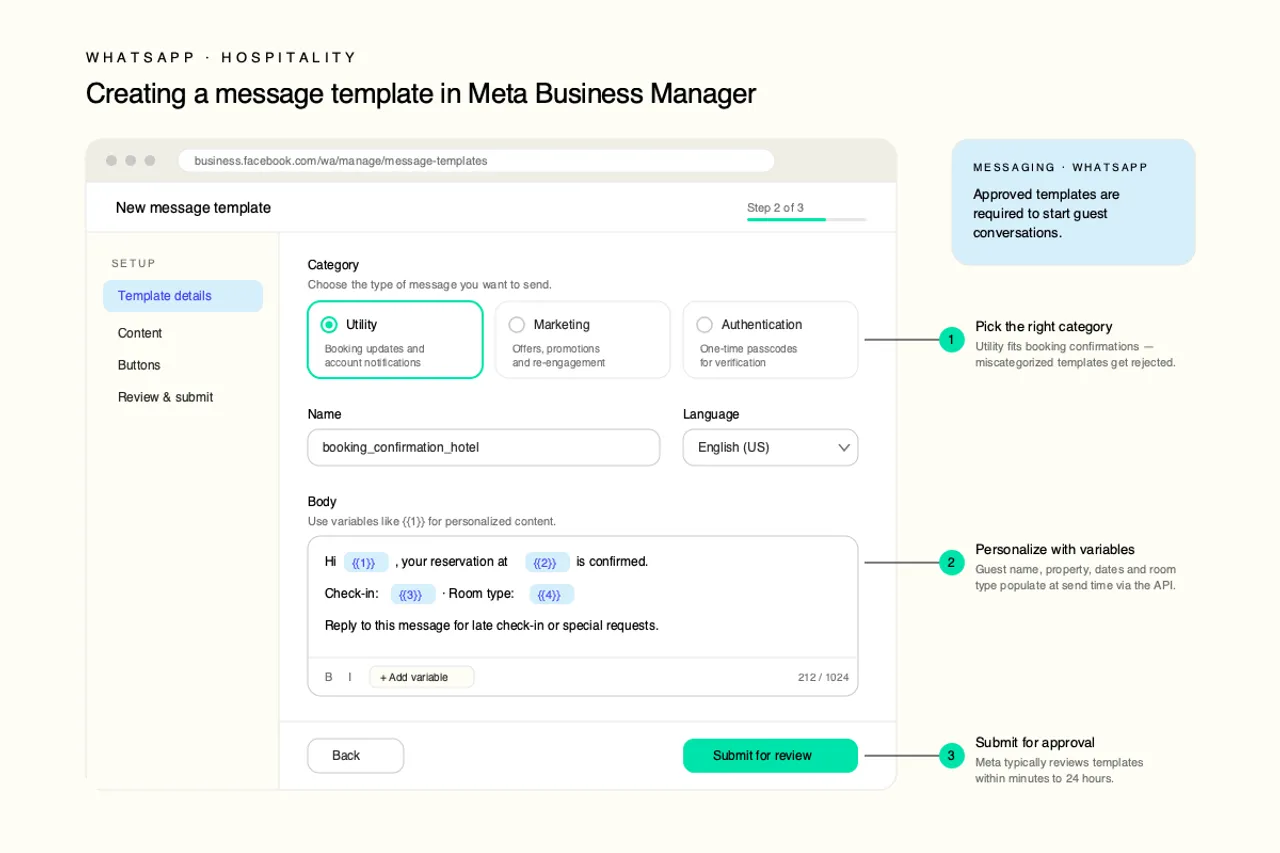Image resolution: width=1280 pixels, height=853 pixels.
Task: Click the "New message template" heading
Action: pyautogui.click(x=193, y=208)
